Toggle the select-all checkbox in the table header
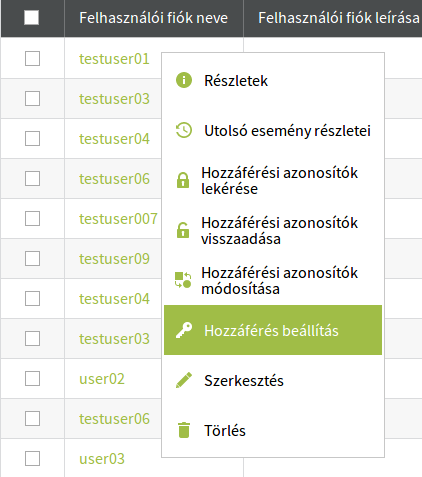This screenshot has height=477, width=422. point(32,18)
